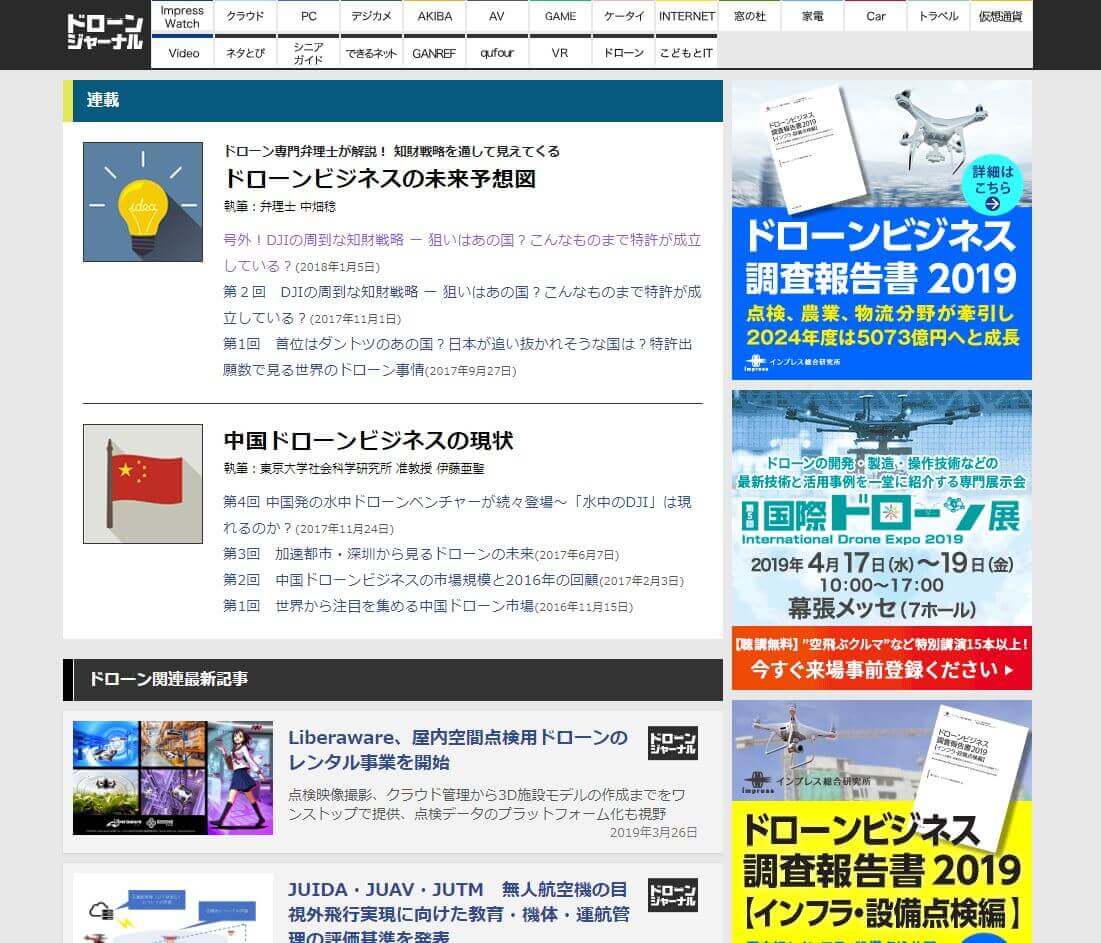
Task: Open ドローンビジネスの未来予想図 series title
Action: coord(379,179)
